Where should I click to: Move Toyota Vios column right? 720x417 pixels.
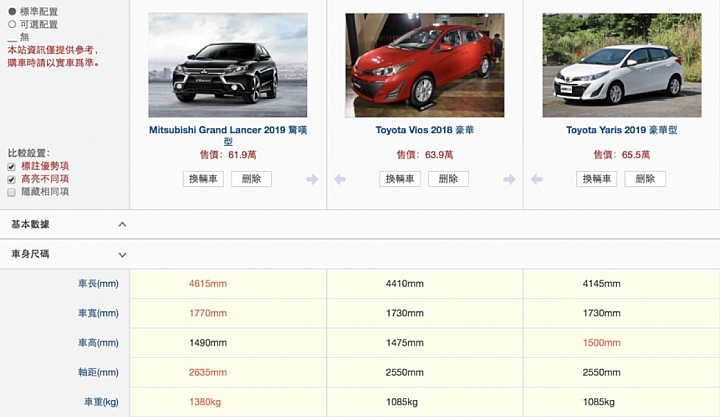(x=509, y=179)
